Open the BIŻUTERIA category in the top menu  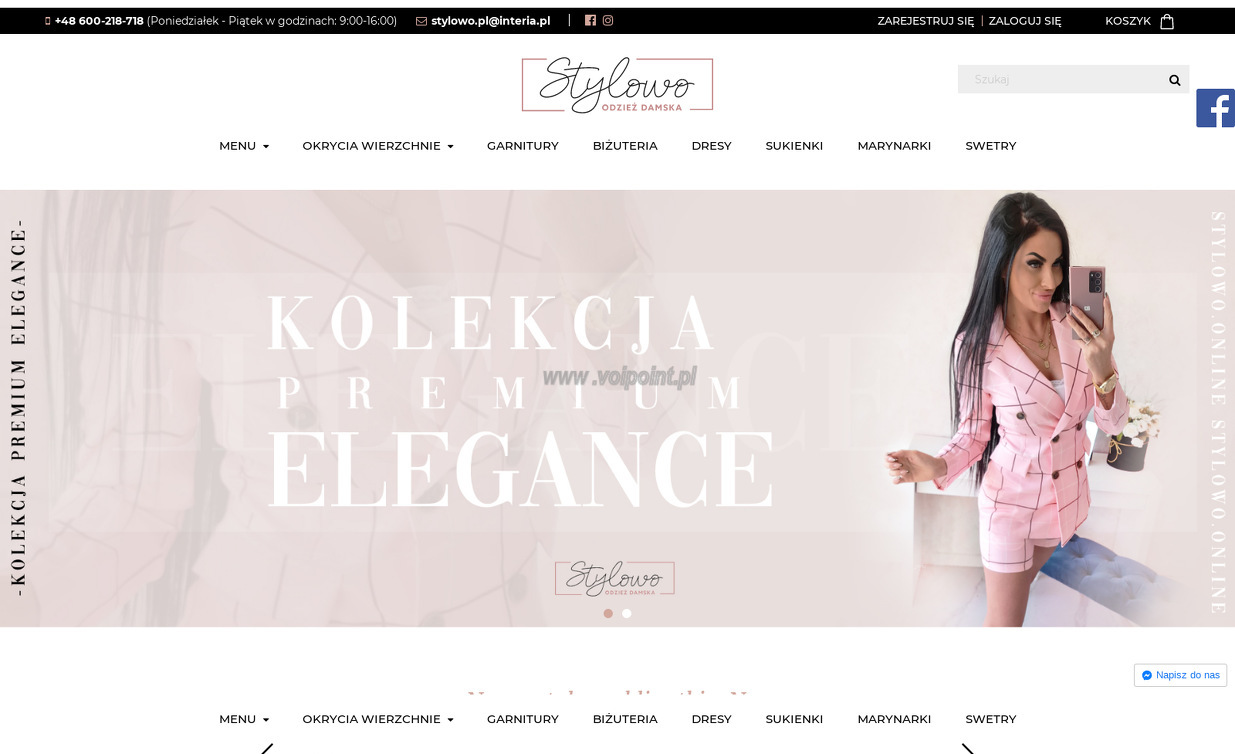tap(625, 146)
